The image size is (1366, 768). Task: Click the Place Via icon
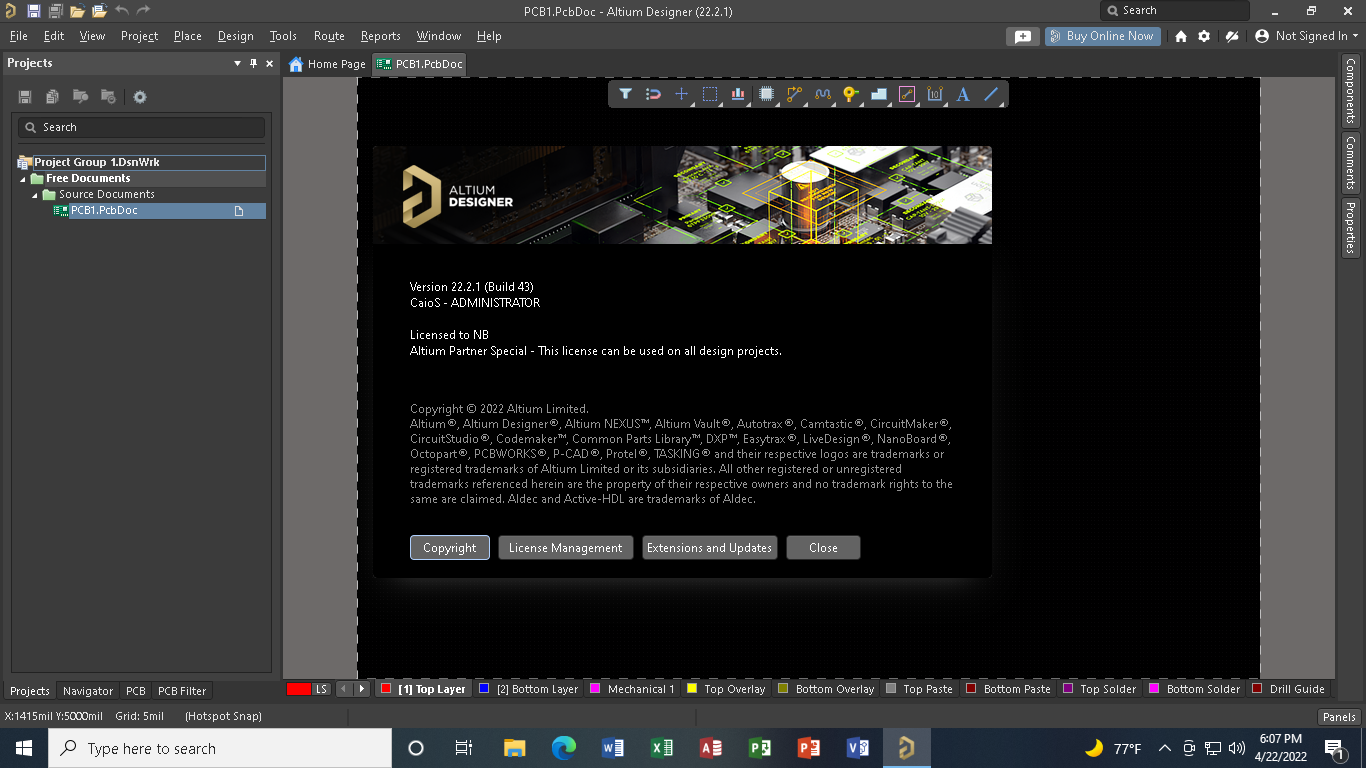851,94
